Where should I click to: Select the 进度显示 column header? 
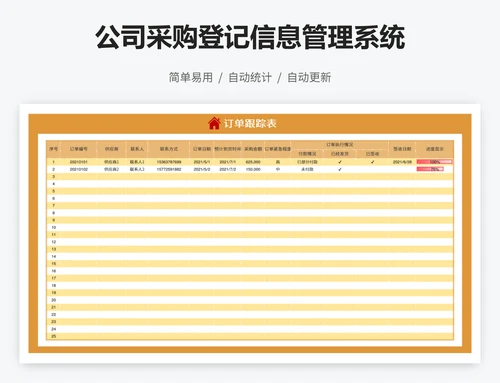pyautogui.click(x=435, y=149)
